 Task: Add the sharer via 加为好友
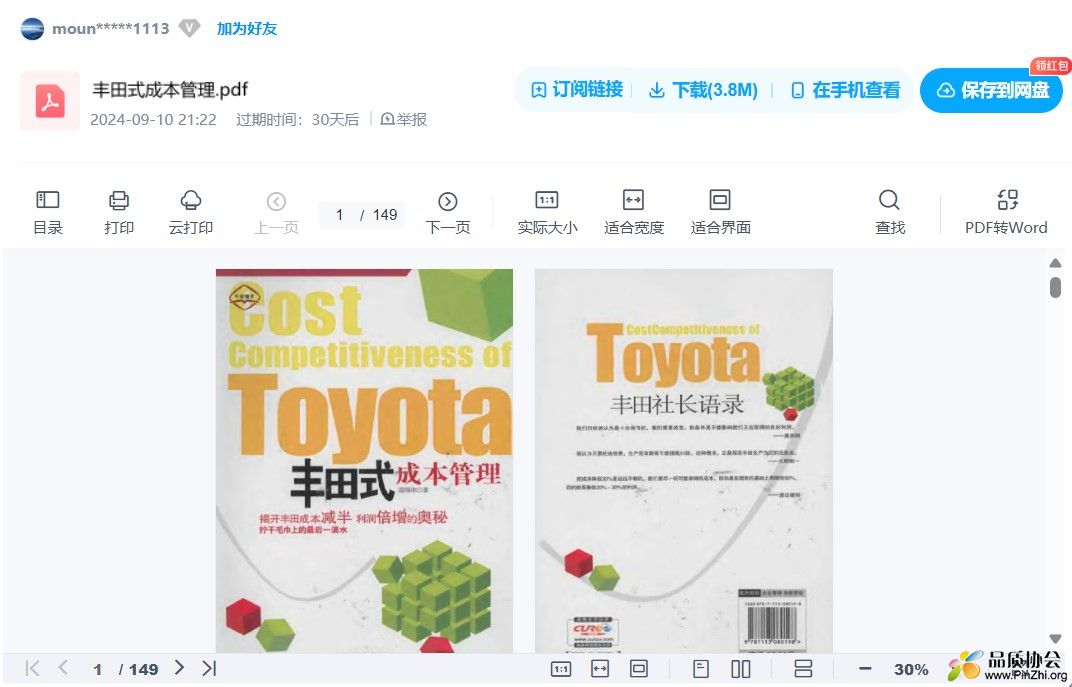tap(247, 29)
